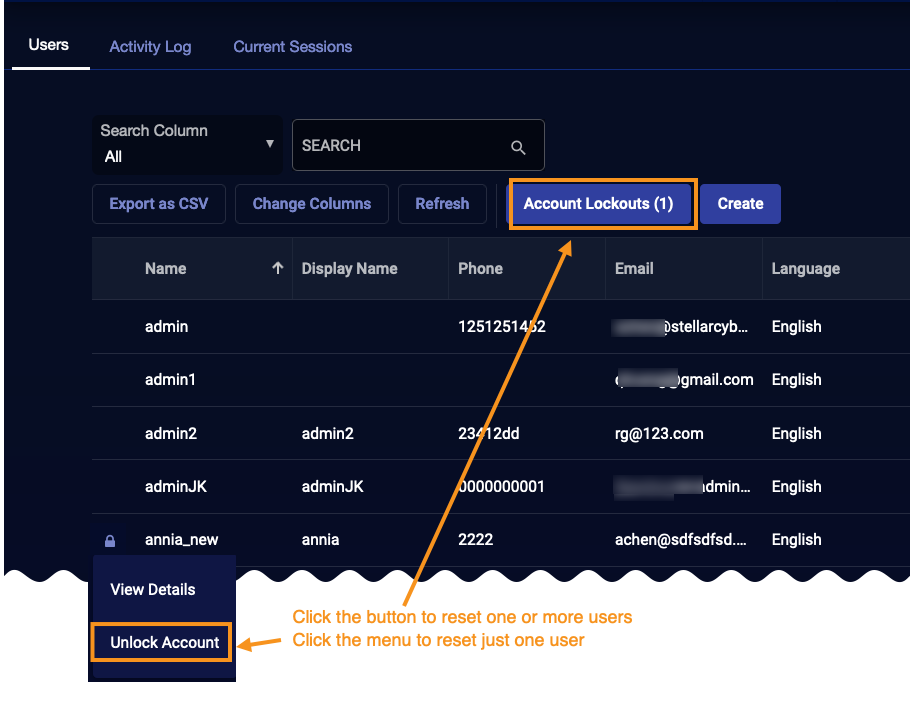Open the Current Sessions tab
The height and width of the screenshot is (717, 910).
tap(292, 47)
